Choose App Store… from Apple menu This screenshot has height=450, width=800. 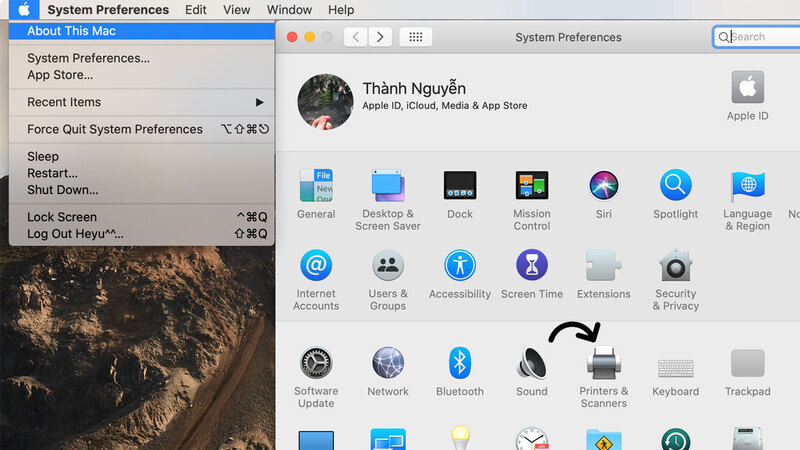tap(141, 75)
